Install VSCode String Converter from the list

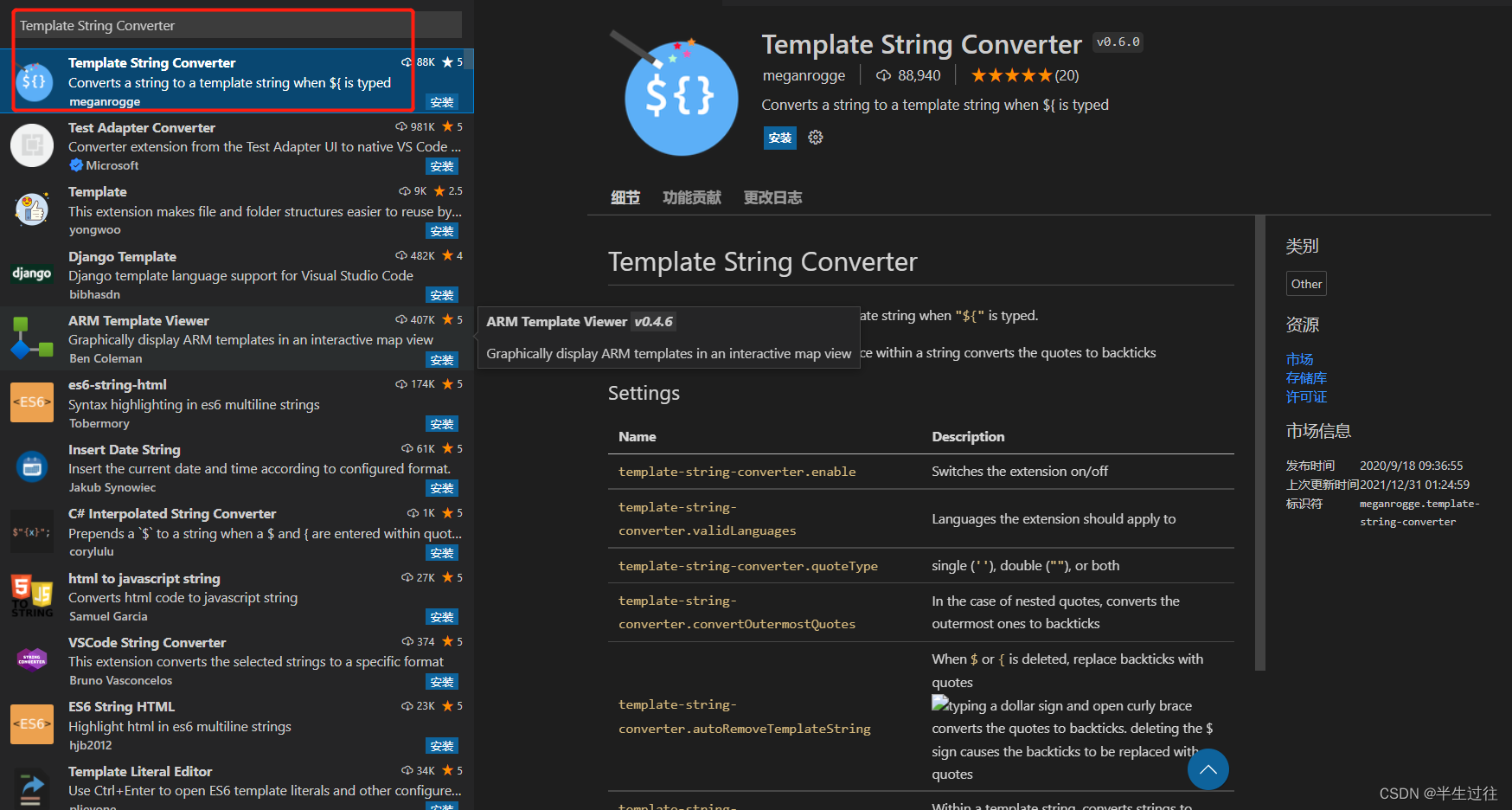pyautogui.click(x=442, y=682)
